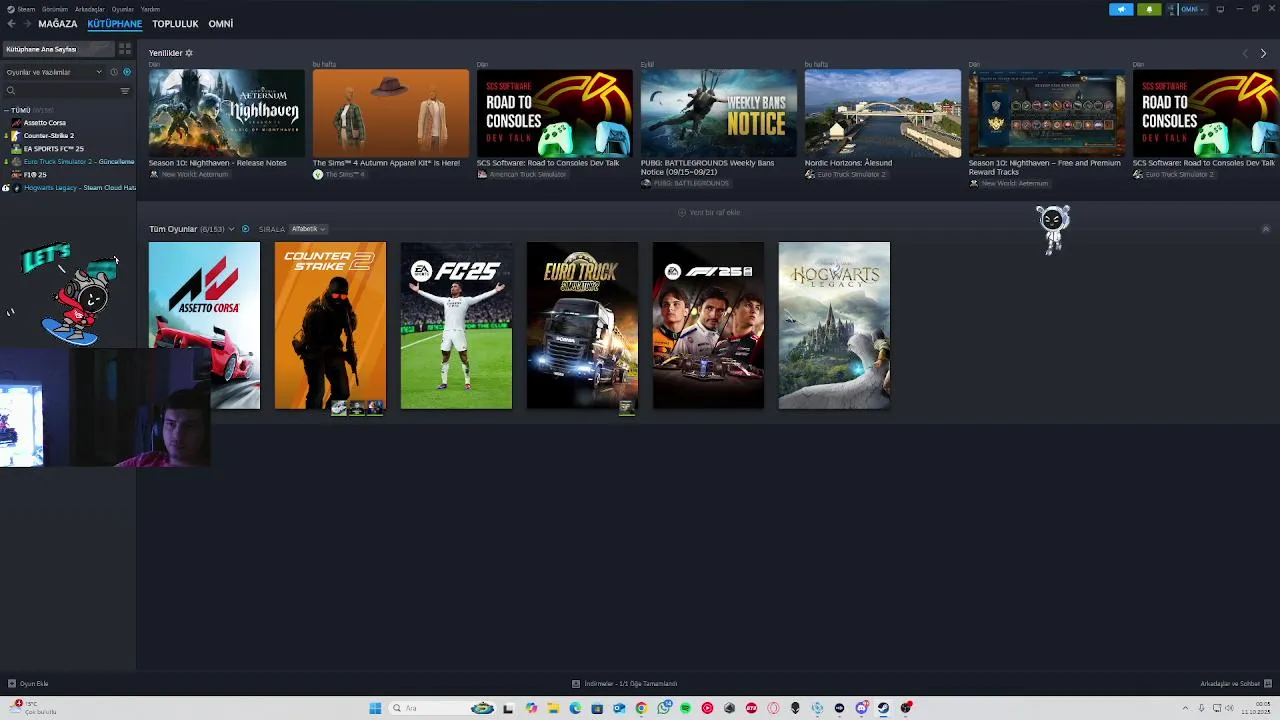
Task: Open Discord from the taskbar
Action: 861,708
